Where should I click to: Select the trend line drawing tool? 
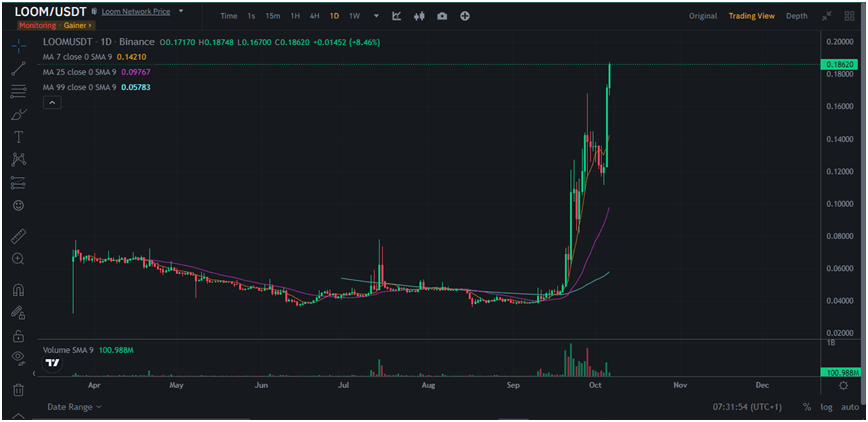pos(18,69)
